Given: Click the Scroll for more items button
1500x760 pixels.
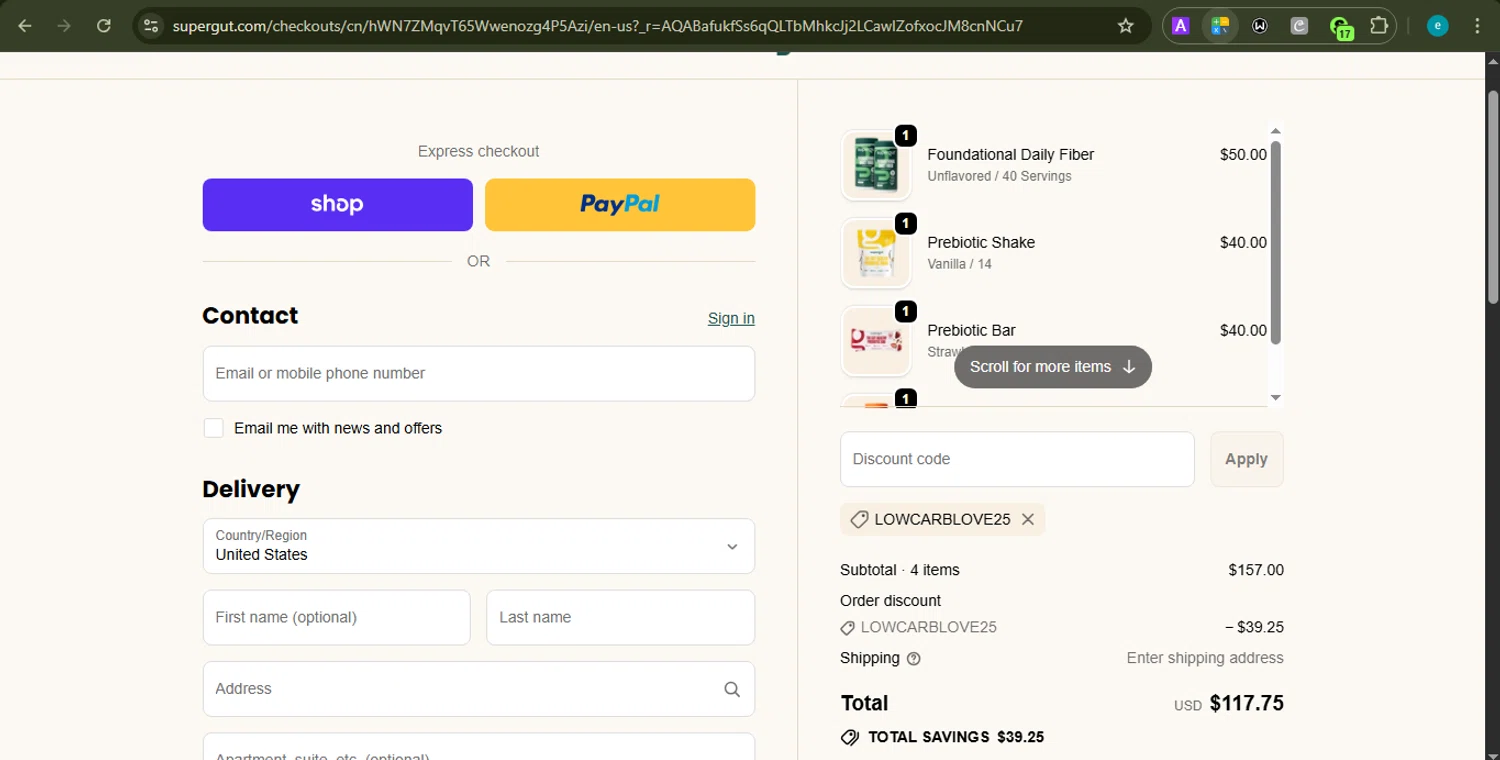Looking at the screenshot, I should click(1053, 367).
